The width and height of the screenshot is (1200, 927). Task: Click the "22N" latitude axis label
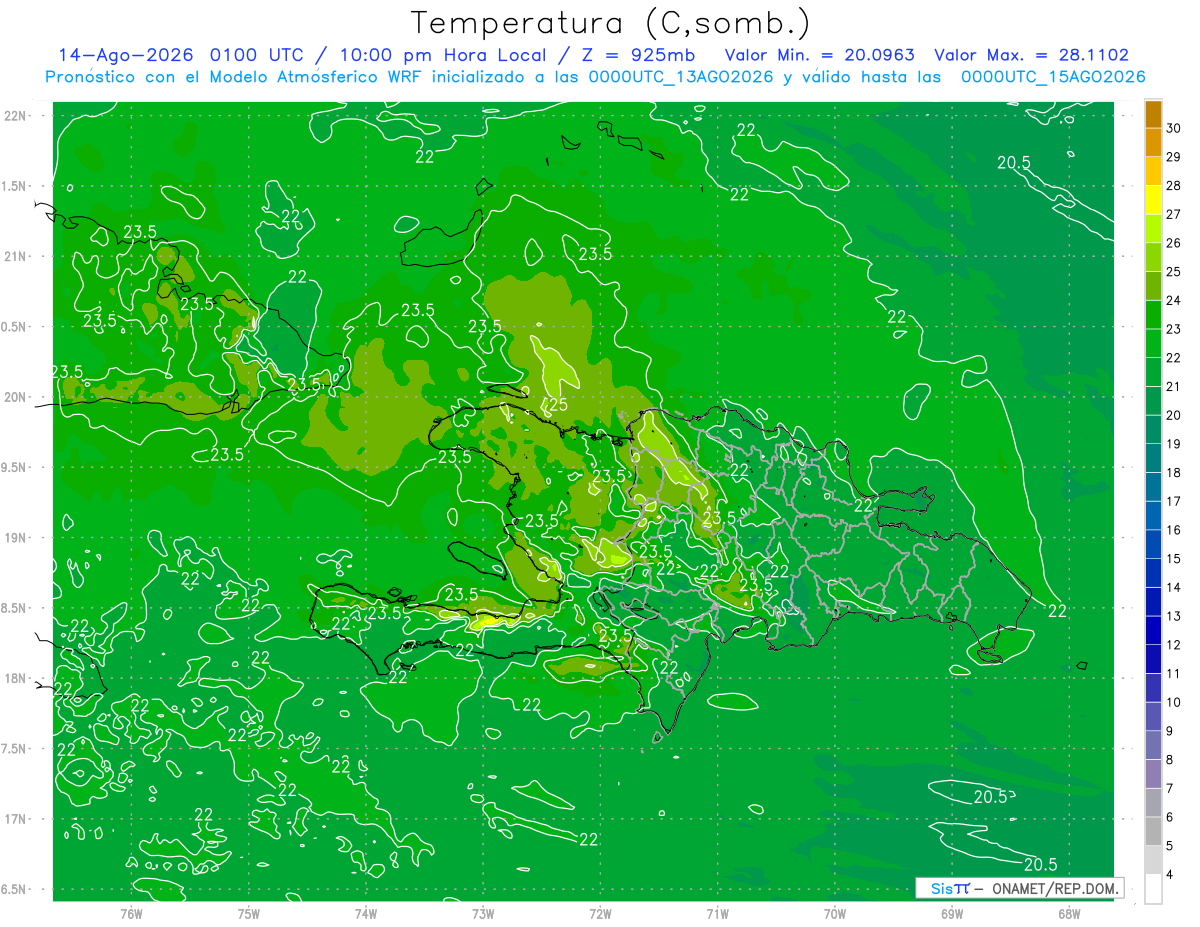tap(17, 116)
